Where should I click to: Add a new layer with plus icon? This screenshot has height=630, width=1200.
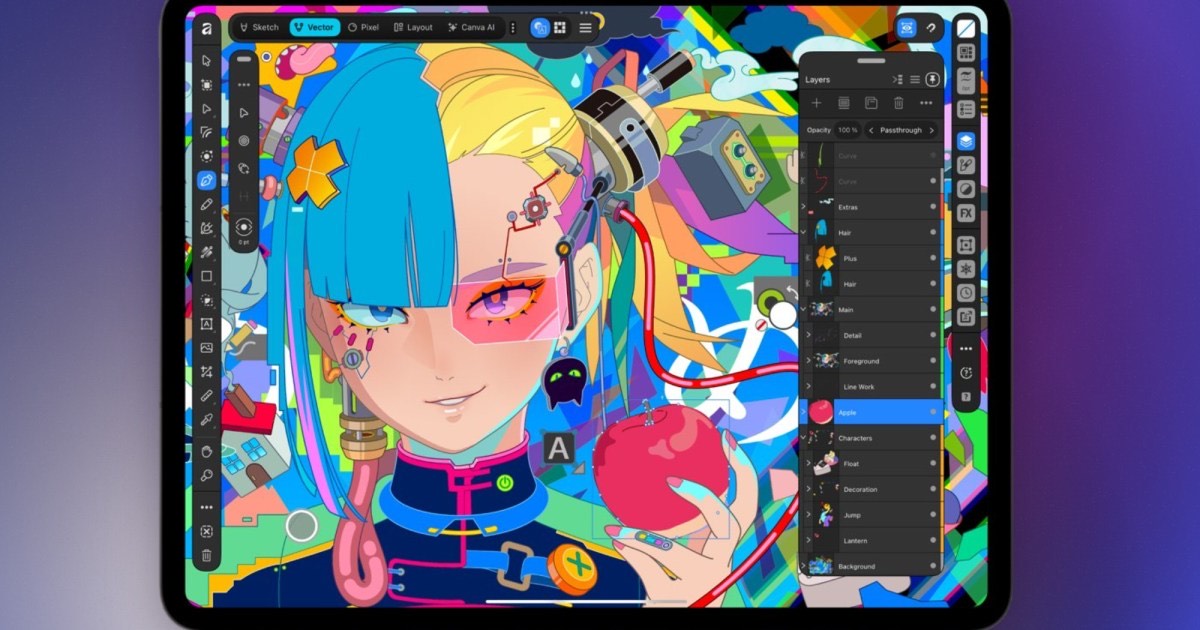coord(816,103)
